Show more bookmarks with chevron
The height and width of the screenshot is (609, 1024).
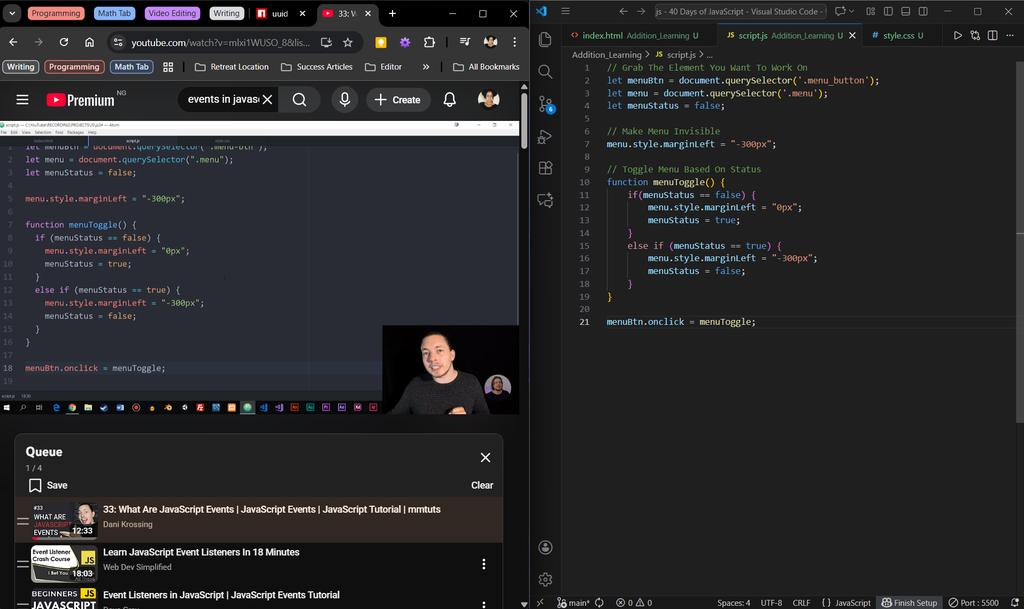426,67
